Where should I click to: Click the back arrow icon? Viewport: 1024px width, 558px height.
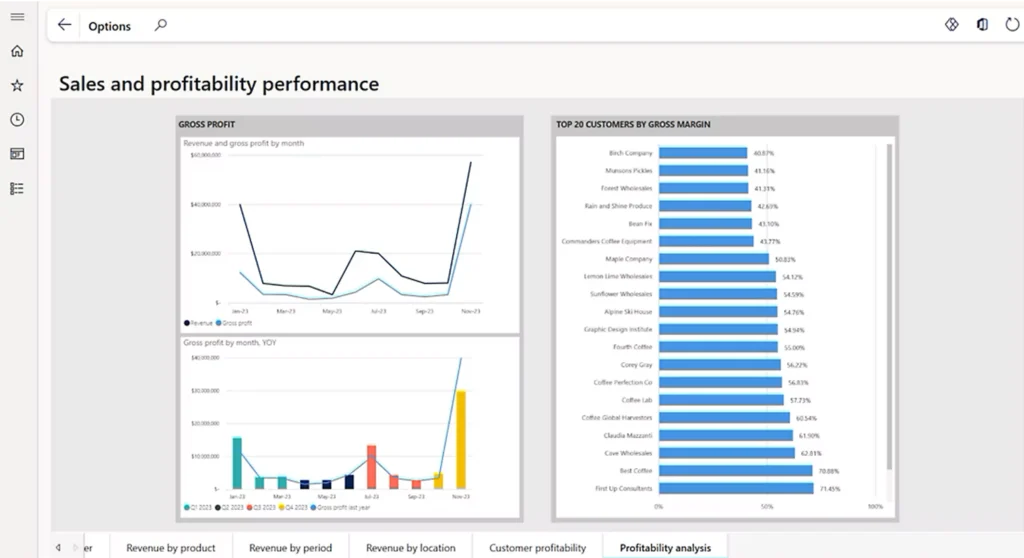point(65,25)
